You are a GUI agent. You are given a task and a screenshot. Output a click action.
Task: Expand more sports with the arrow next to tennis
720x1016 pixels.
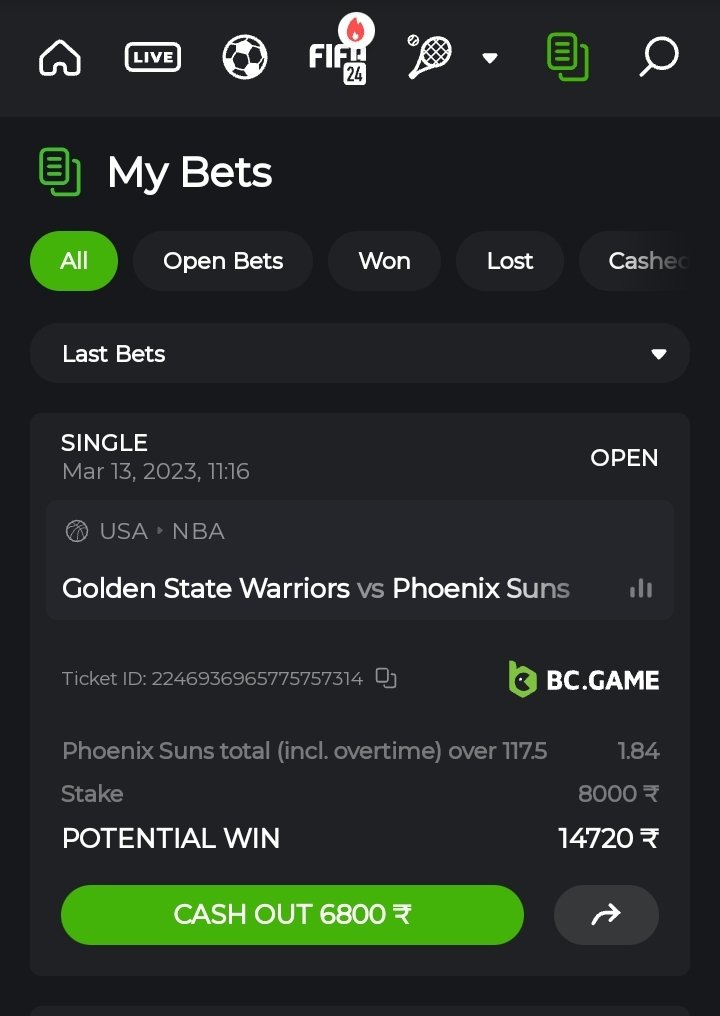pos(490,58)
